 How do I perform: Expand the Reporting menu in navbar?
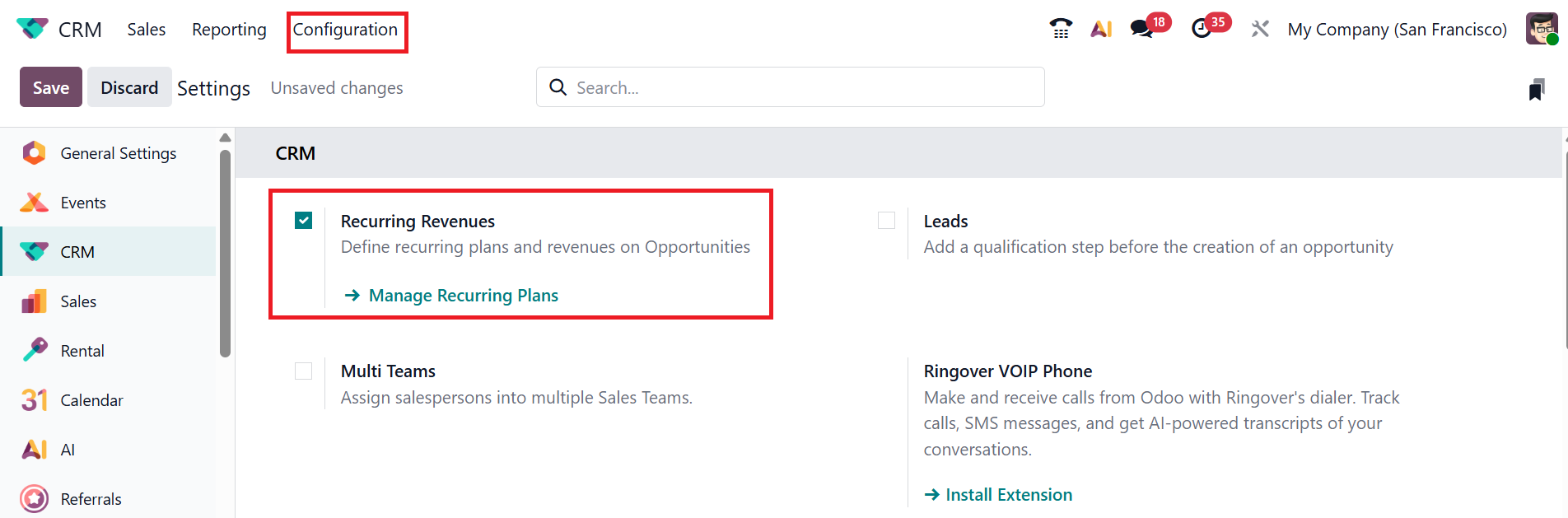(x=229, y=30)
